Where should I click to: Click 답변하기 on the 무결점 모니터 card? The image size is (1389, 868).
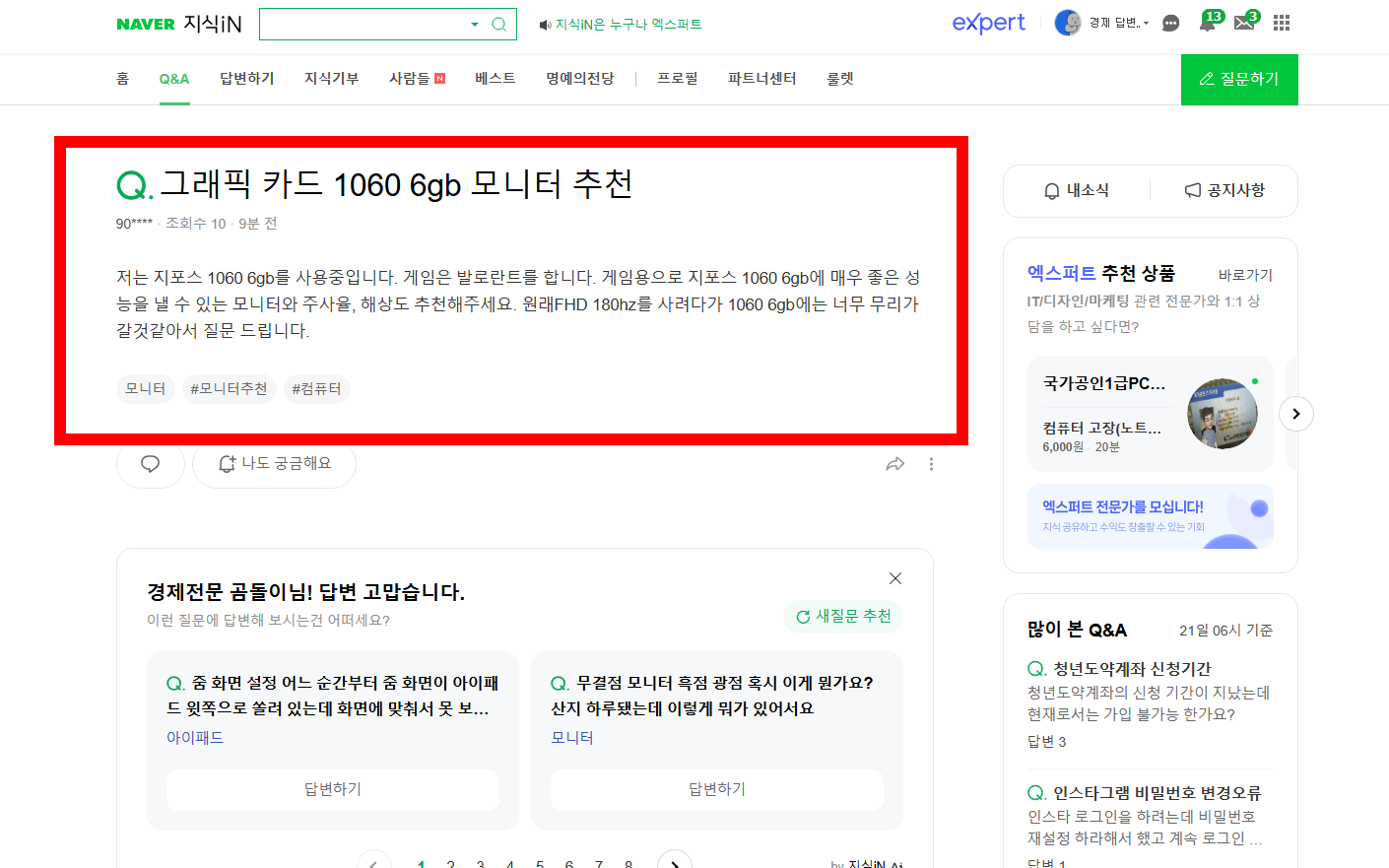[717, 789]
